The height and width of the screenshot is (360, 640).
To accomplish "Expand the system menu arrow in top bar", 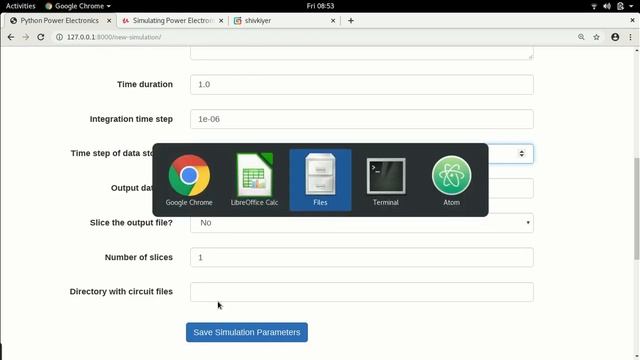I will [631, 6].
